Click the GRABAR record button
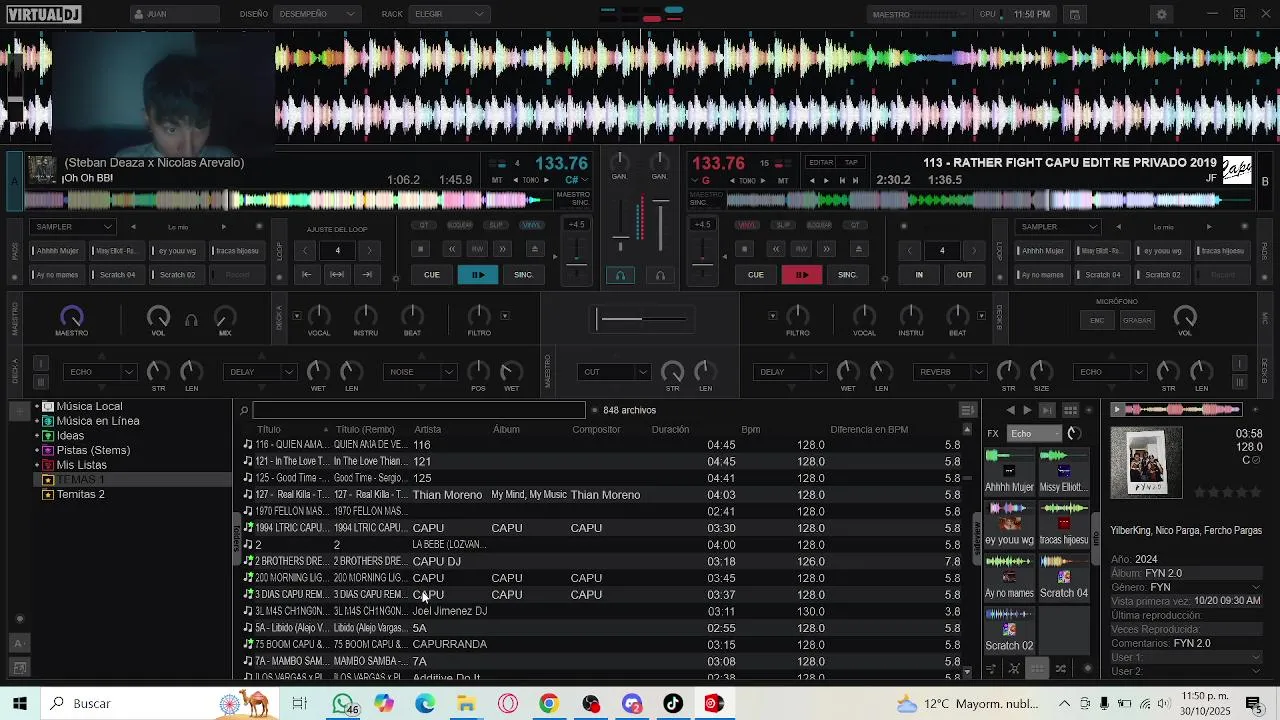This screenshot has height=720, width=1280. (1136, 320)
